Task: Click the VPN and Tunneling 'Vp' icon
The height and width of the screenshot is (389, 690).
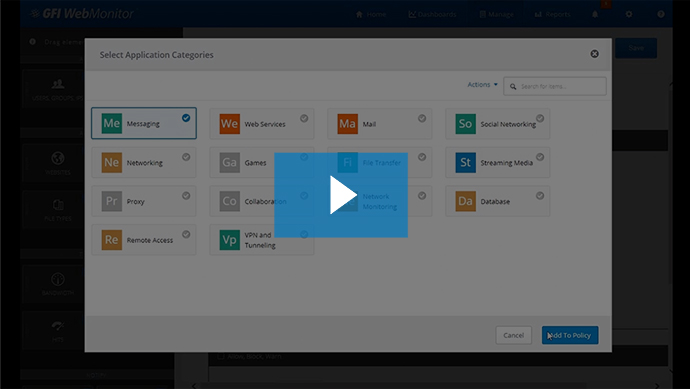Action: tap(230, 240)
